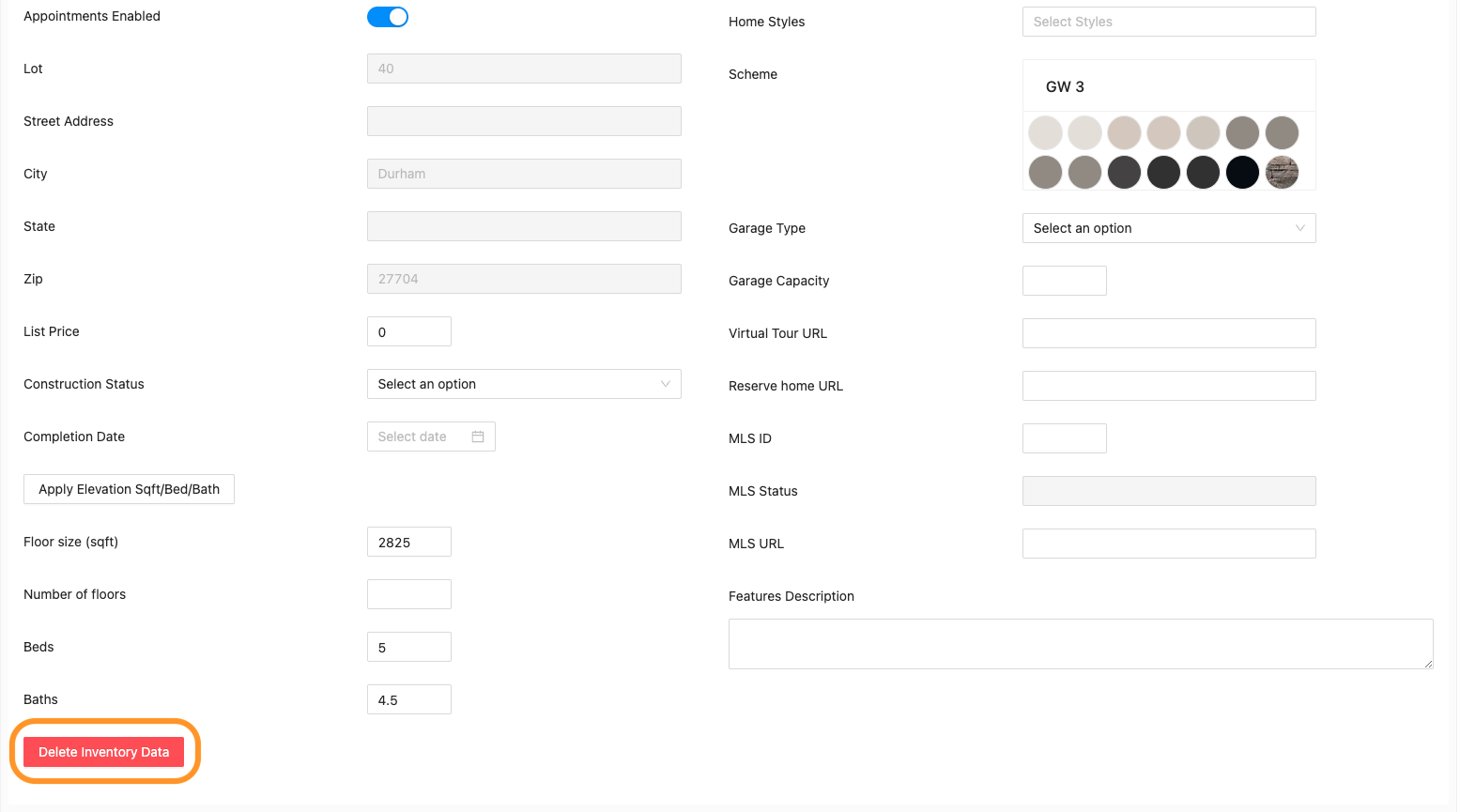Select the black color swatch in scheme
Viewport: 1460px width, 812px height.
[1242, 173]
